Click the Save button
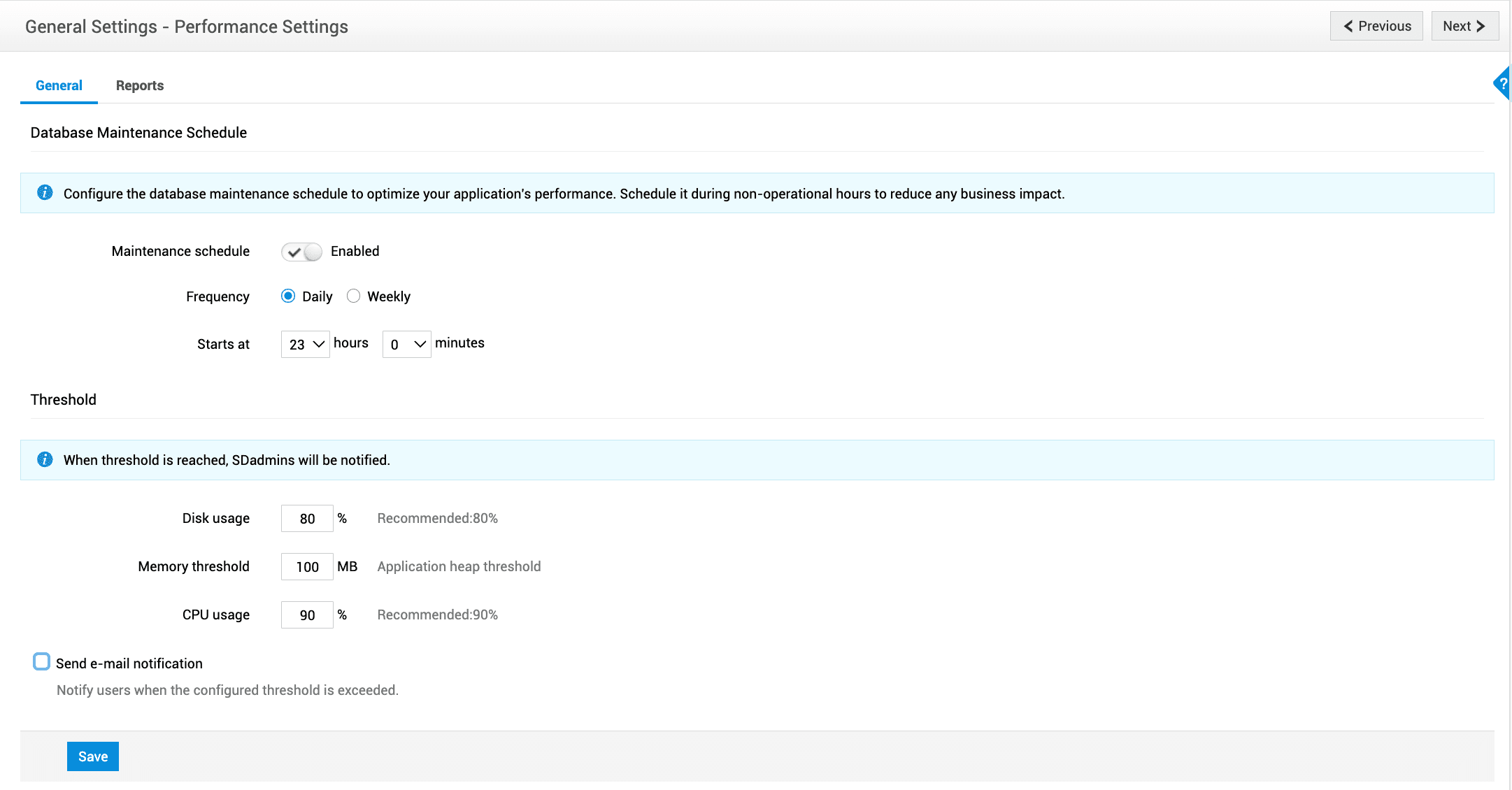This screenshot has height=790, width=1512. pyautogui.click(x=92, y=756)
